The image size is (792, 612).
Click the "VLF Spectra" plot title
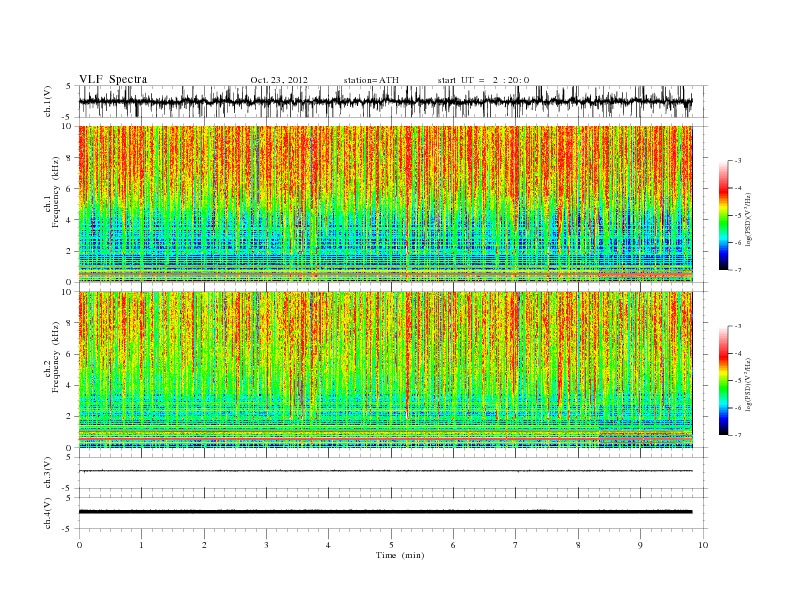pos(113,79)
